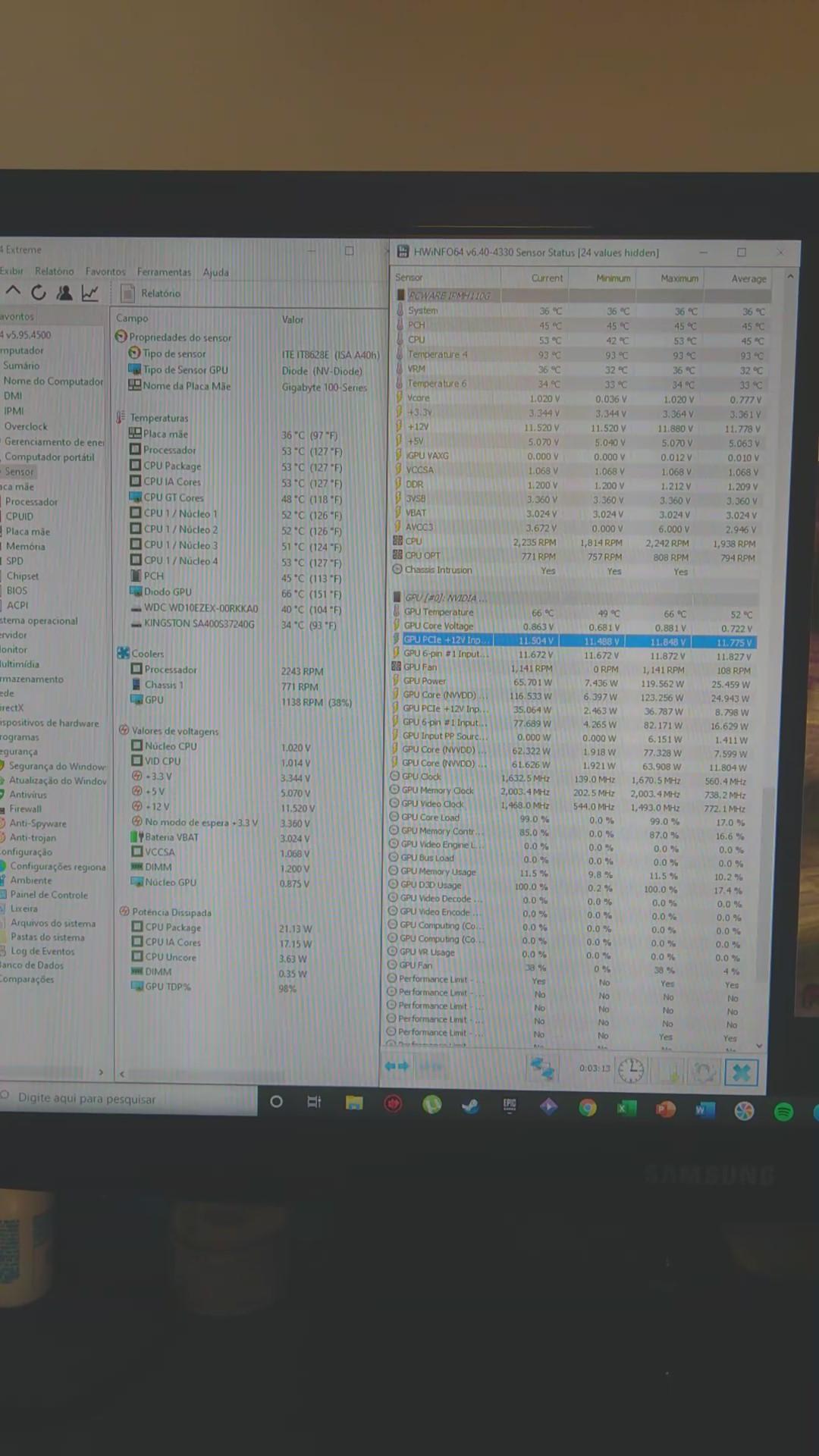Select Sensor in the AIDA64 tree

[19, 471]
